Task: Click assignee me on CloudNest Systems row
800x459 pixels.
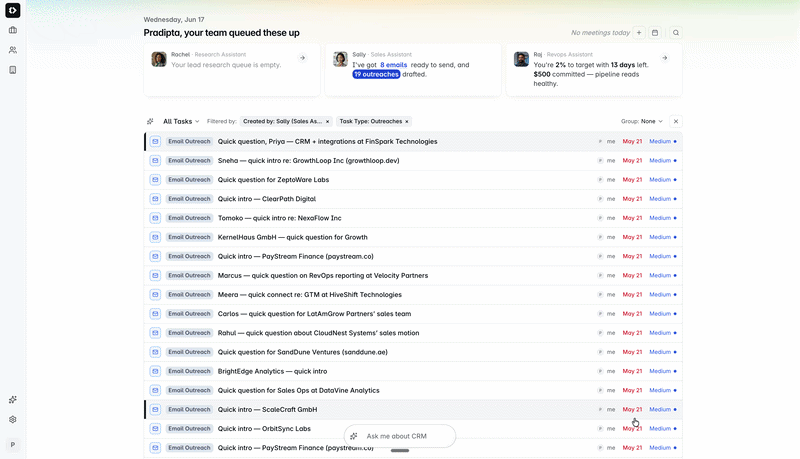Action: (x=607, y=333)
